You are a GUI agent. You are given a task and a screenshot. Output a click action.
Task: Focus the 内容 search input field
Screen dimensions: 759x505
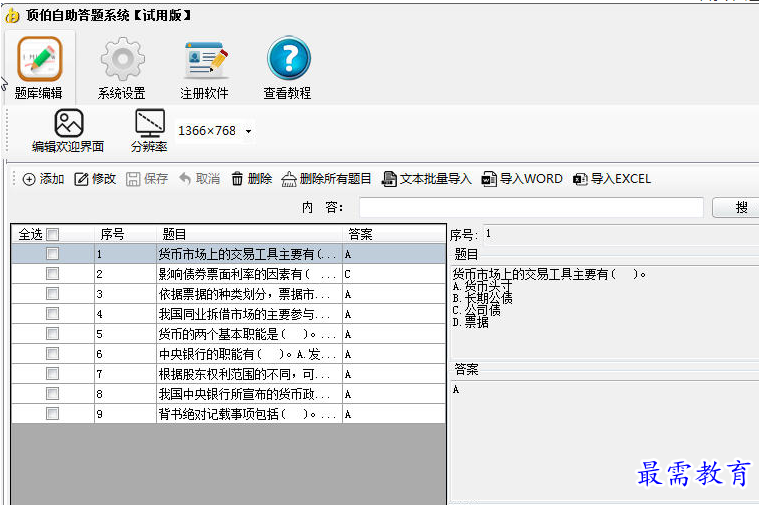(531, 207)
